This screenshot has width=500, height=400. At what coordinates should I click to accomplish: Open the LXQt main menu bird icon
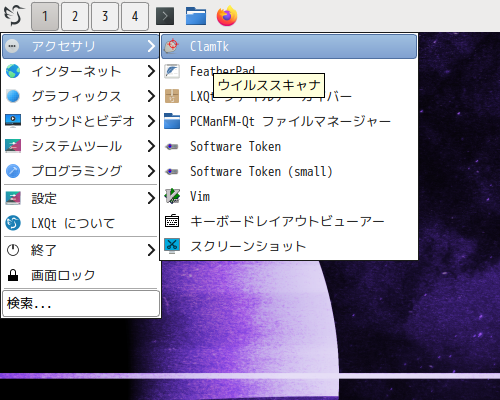(x=14, y=16)
